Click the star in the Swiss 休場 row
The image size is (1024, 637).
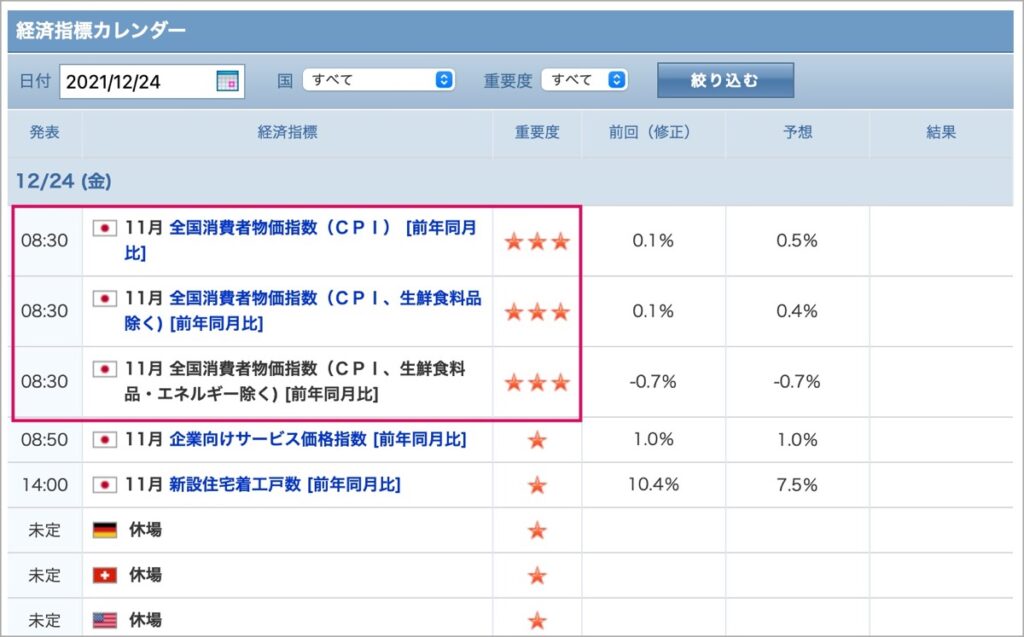coord(537,575)
